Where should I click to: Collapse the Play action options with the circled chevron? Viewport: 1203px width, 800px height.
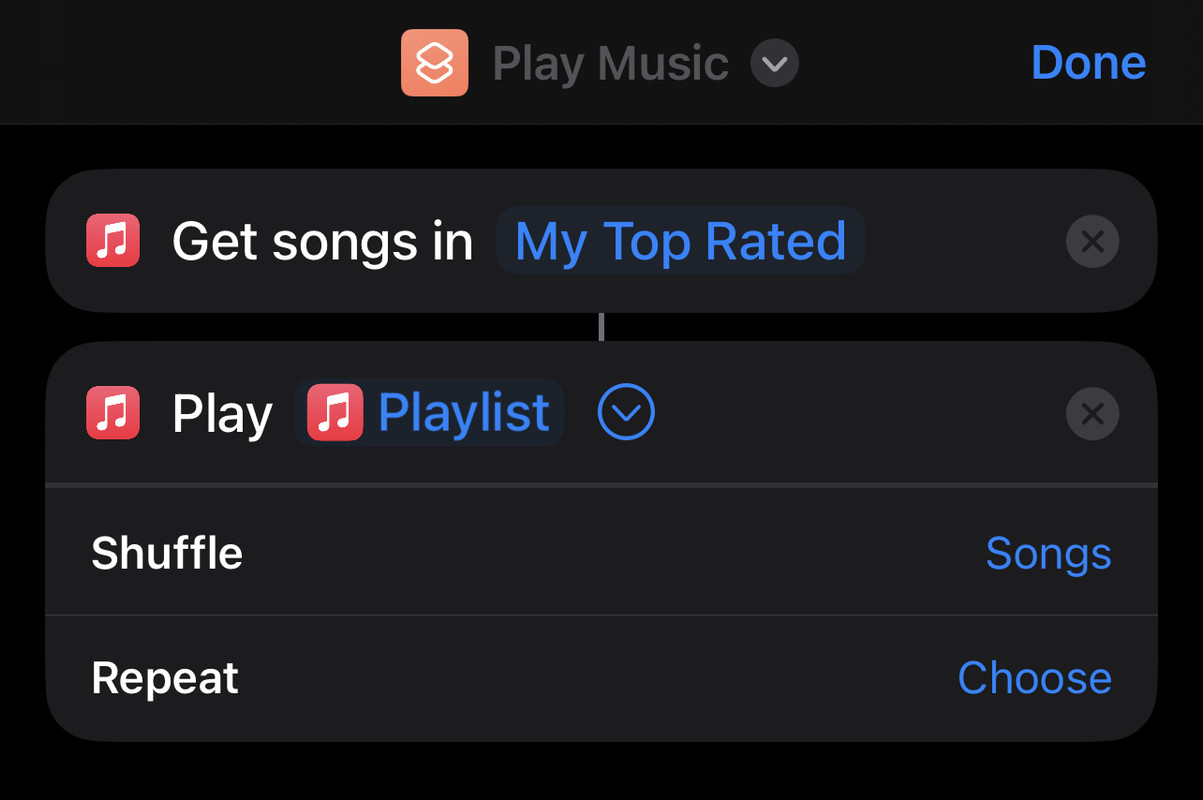click(626, 412)
